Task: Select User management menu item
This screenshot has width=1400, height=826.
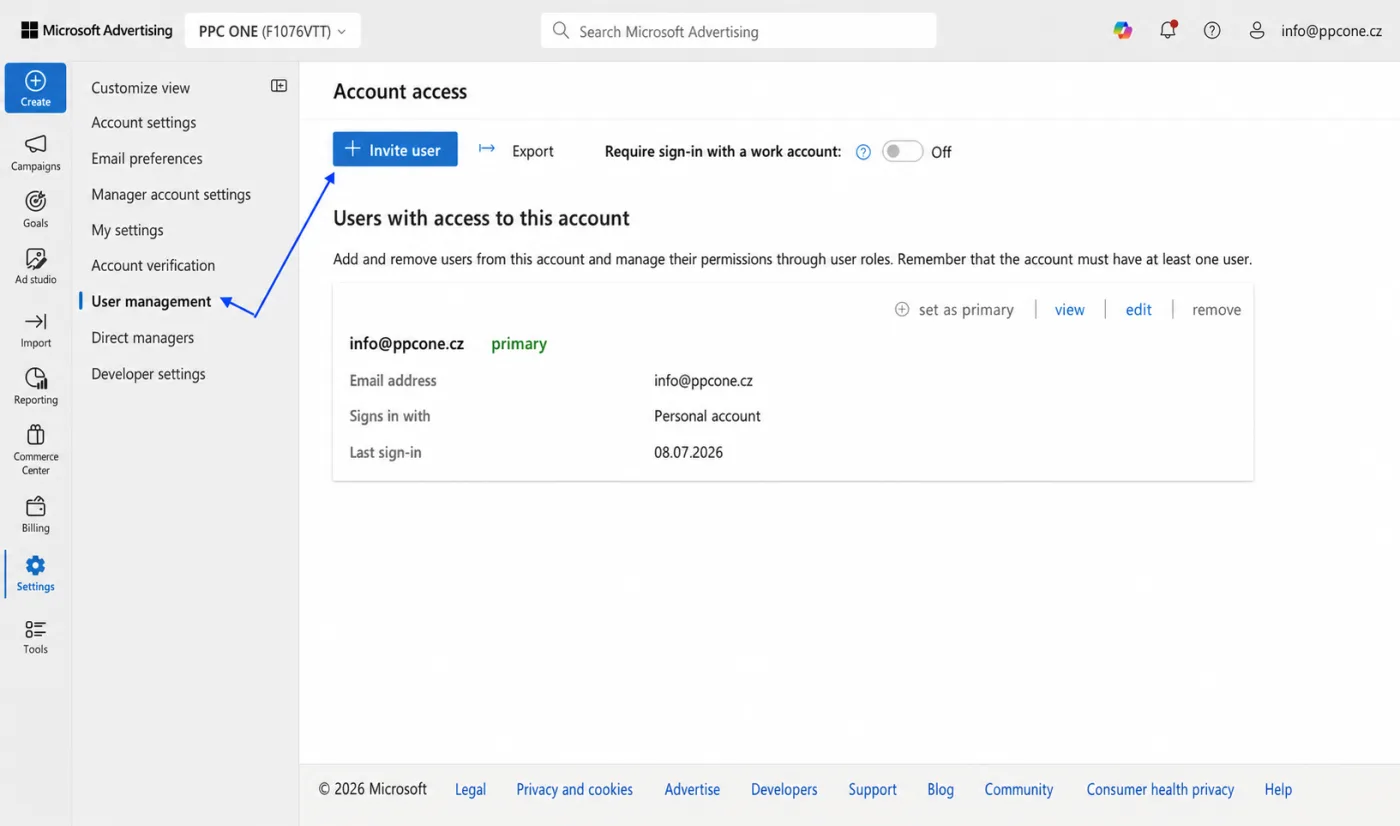Action: (151, 301)
